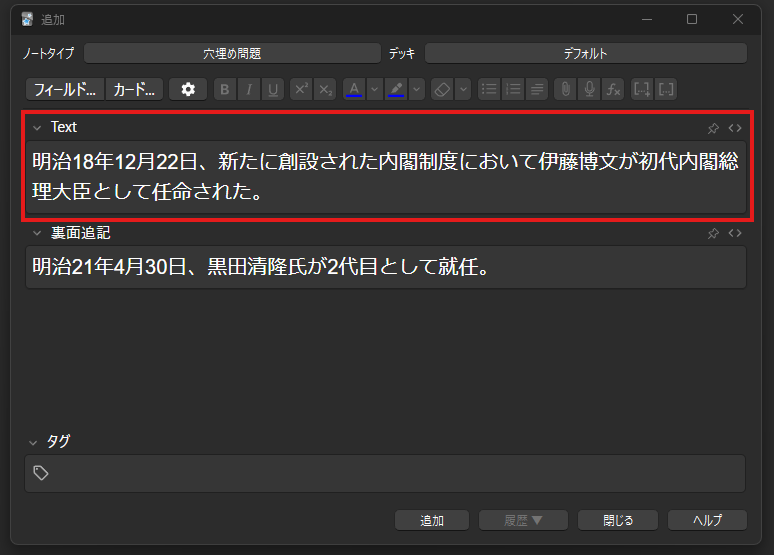Apply superscript formatting
Image resolution: width=774 pixels, height=555 pixels.
click(301, 89)
